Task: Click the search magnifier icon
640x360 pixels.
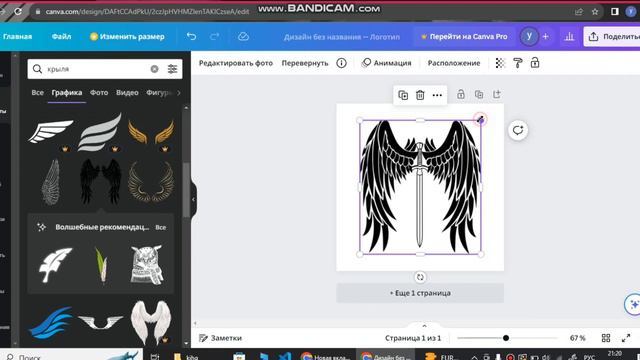Action: point(37,69)
